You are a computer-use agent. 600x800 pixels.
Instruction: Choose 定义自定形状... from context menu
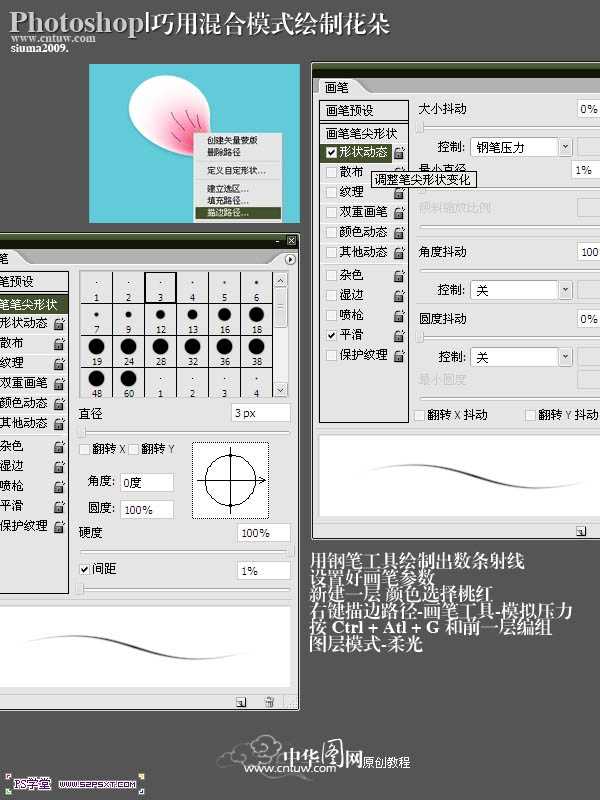238,170
